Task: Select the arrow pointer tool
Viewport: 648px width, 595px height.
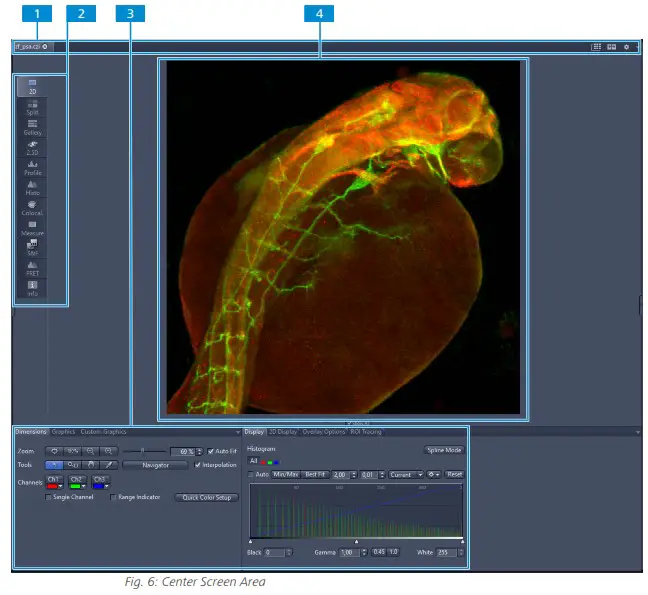Action: [54, 465]
